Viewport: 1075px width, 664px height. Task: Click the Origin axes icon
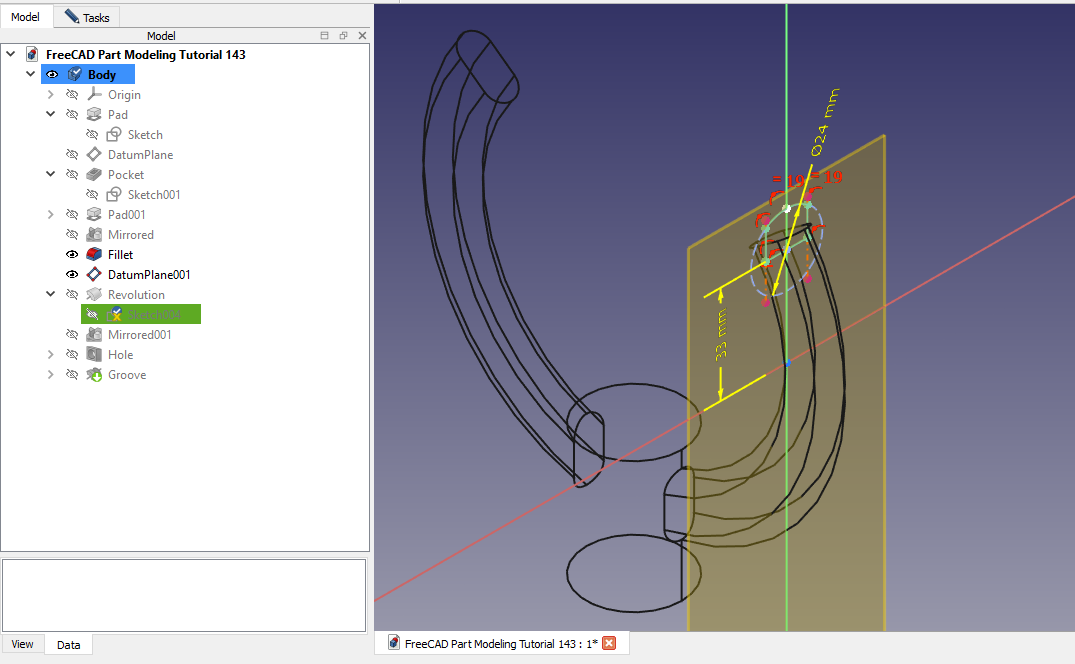coord(94,95)
